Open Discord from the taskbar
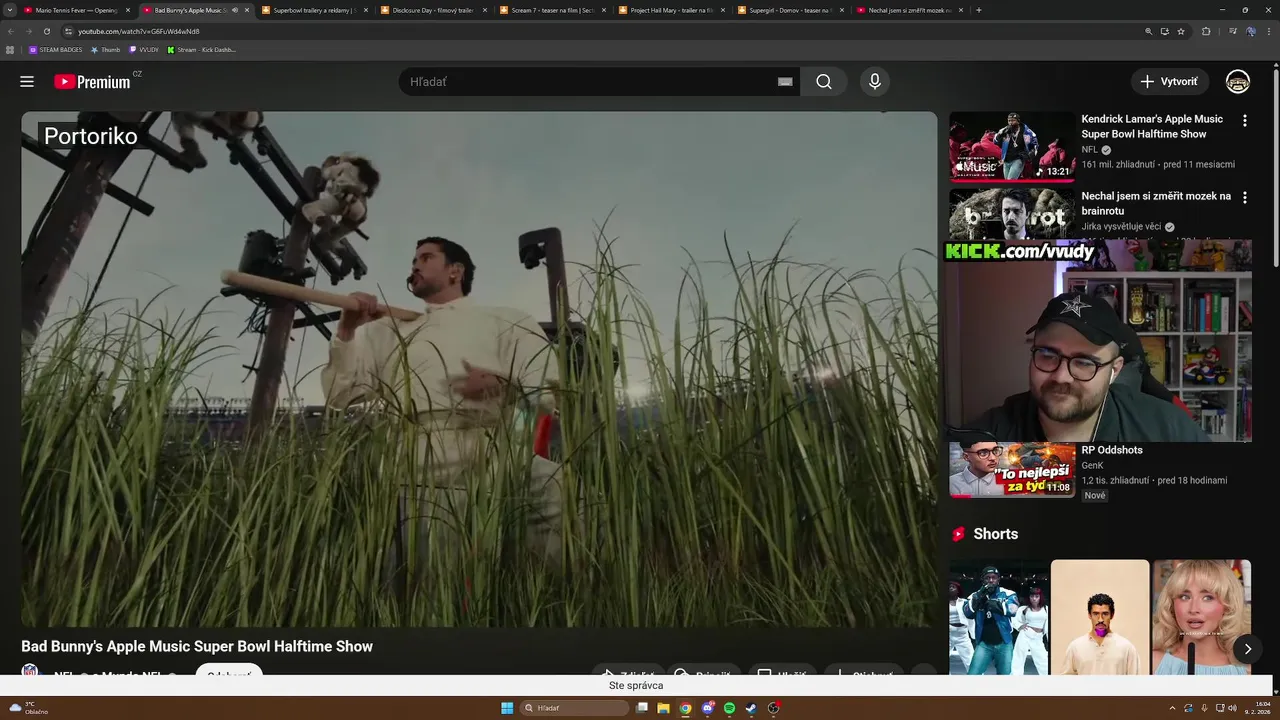The image size is (1280, 720). tap(707, 708)
